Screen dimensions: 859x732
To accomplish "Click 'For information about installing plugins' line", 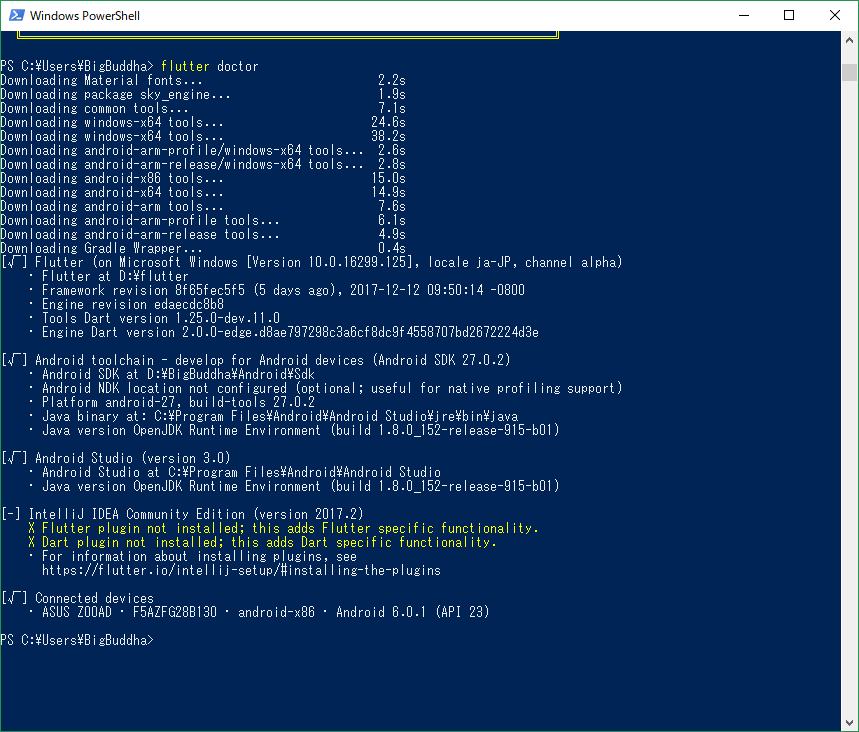I will 193,557.
